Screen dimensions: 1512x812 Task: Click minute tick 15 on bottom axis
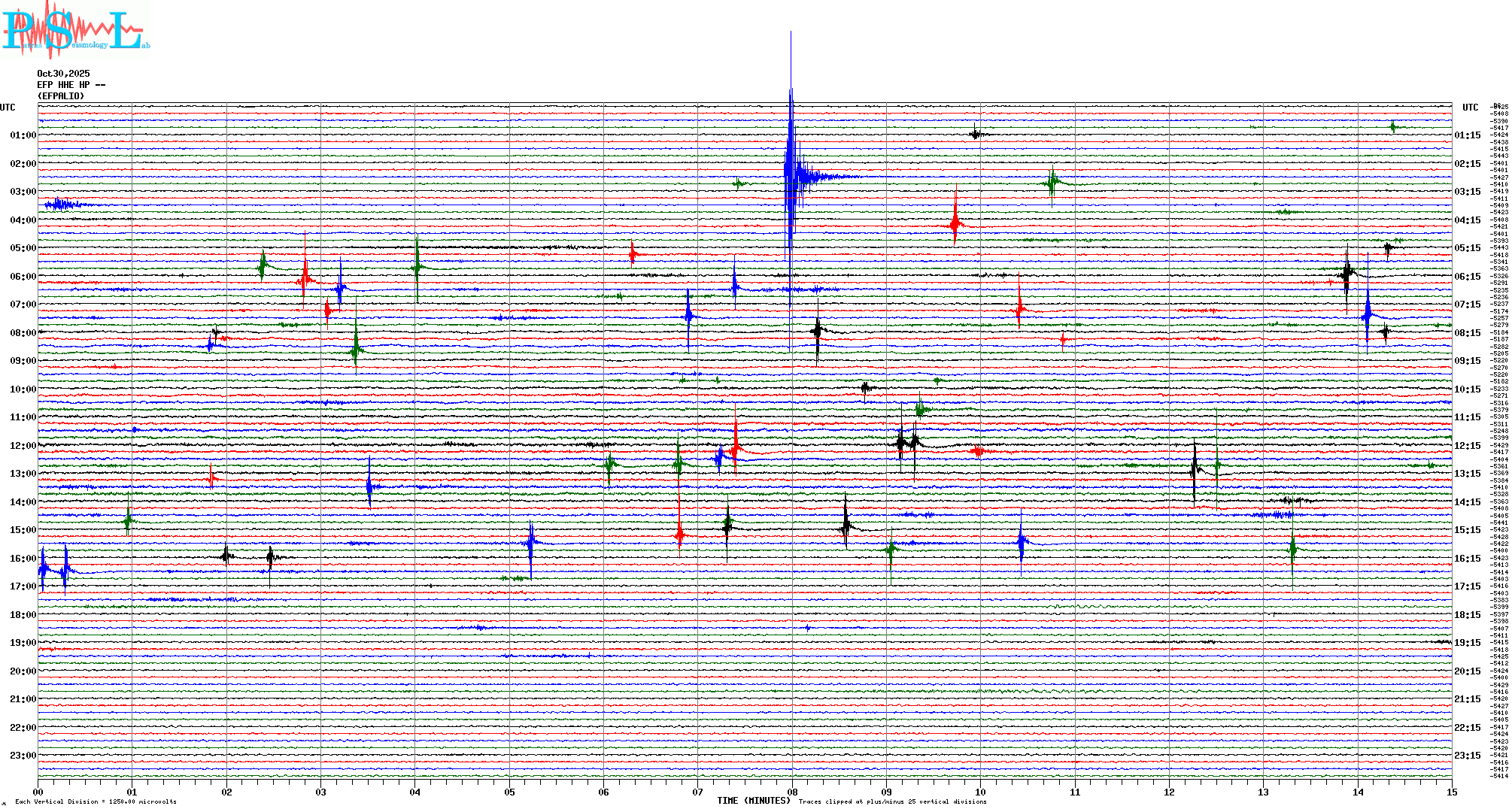[x=1451, y=792]
